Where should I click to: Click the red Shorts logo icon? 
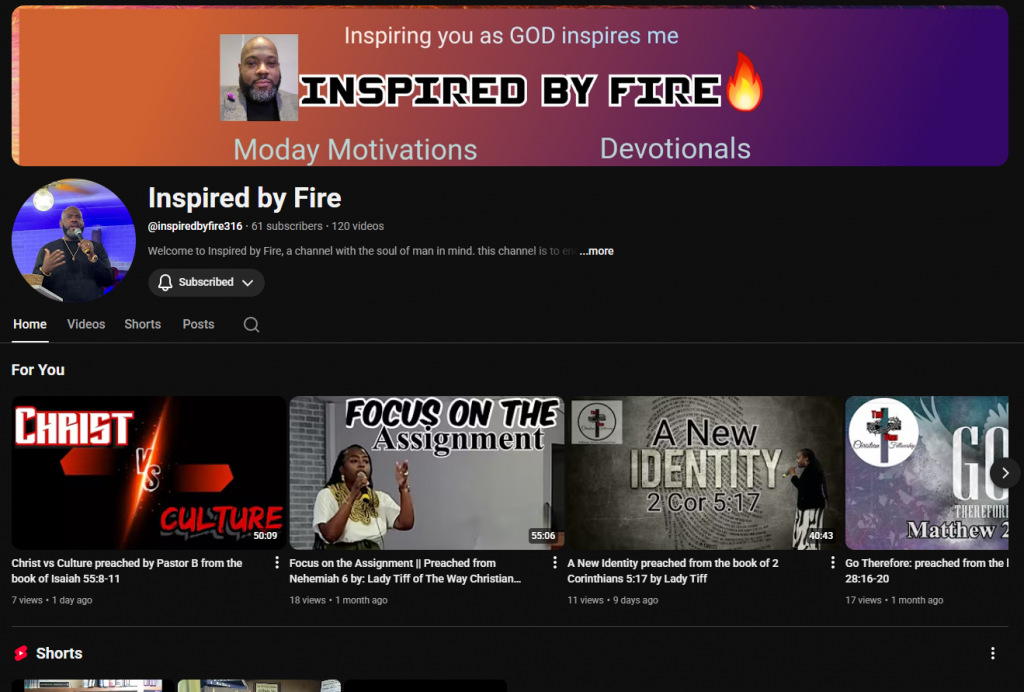(21, 653)
